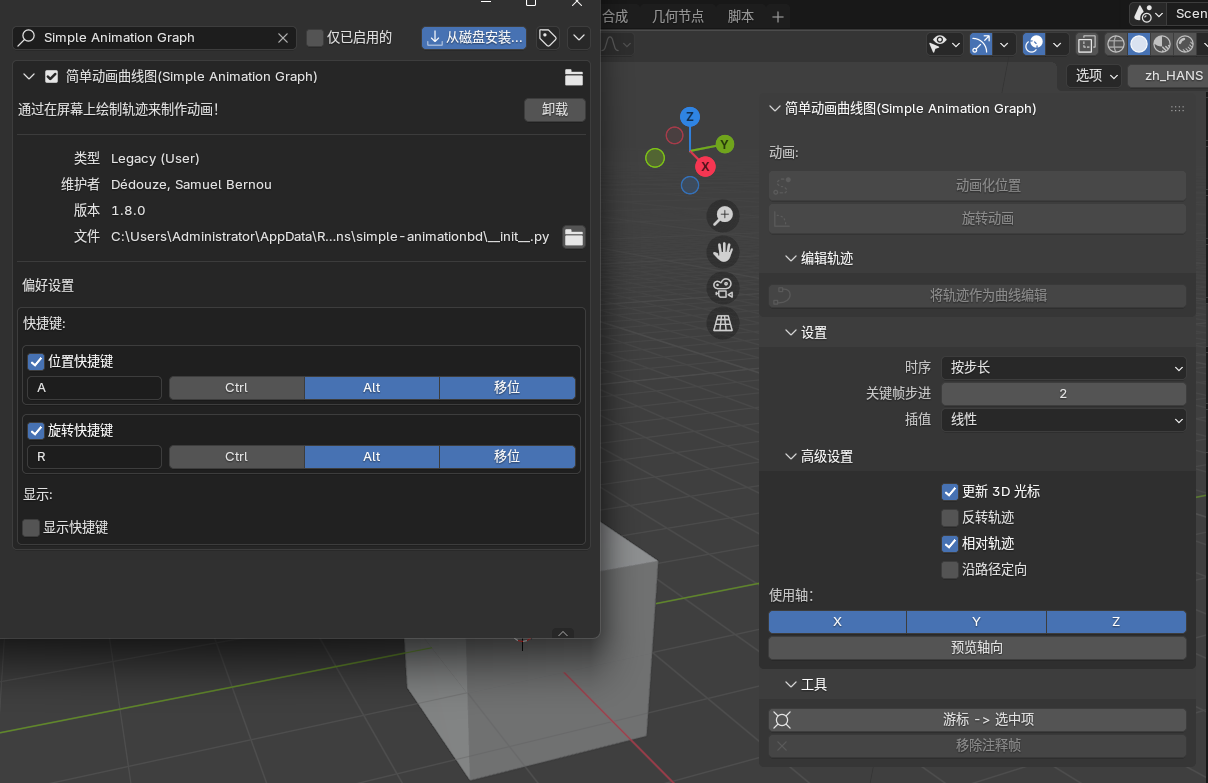
Task: Open the 选项 dropdown in viewport header
Action: (x=1093, y=75)
